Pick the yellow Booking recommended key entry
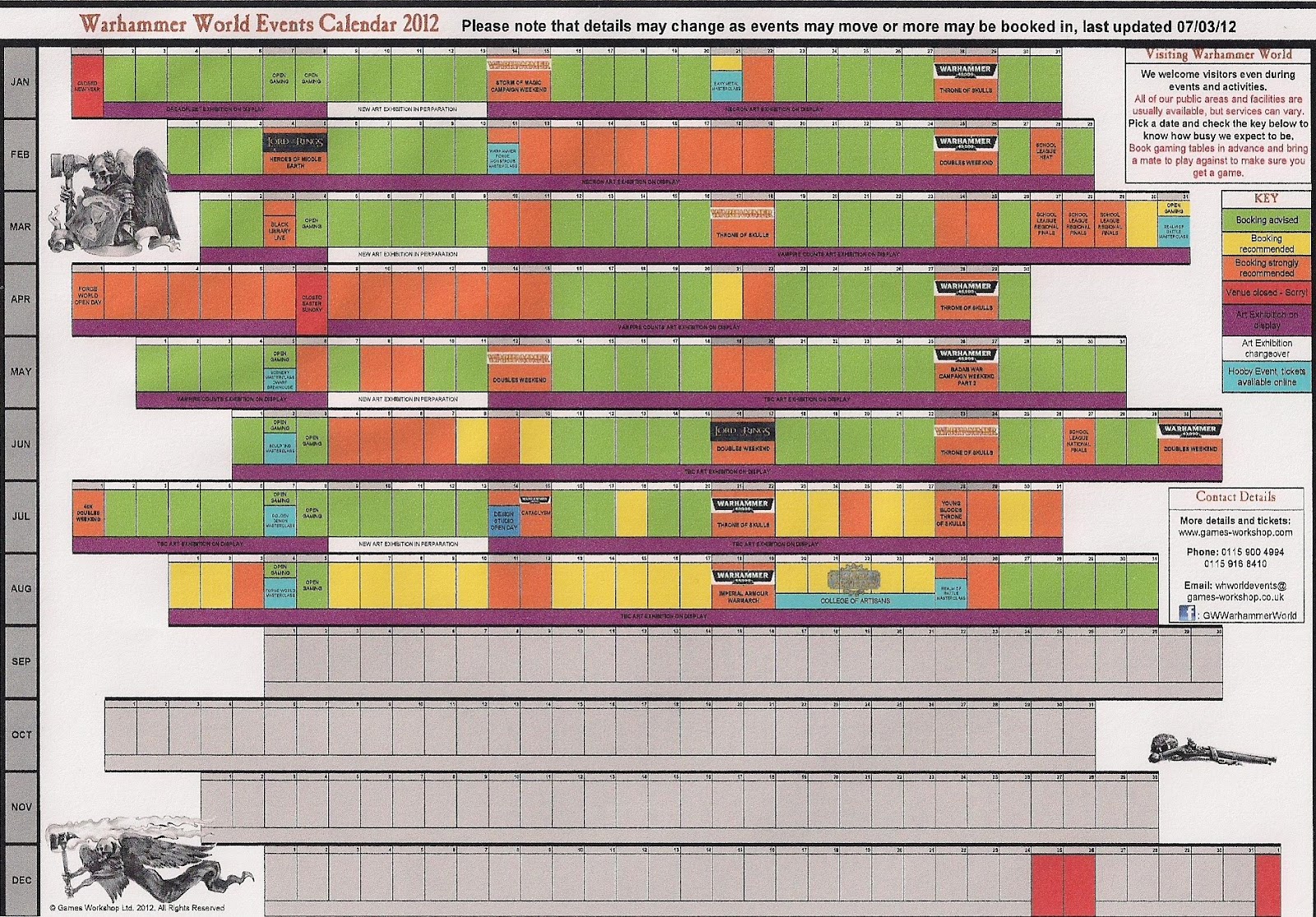The width and height of the screenshot is (1316, 917). coord(1266,243)
